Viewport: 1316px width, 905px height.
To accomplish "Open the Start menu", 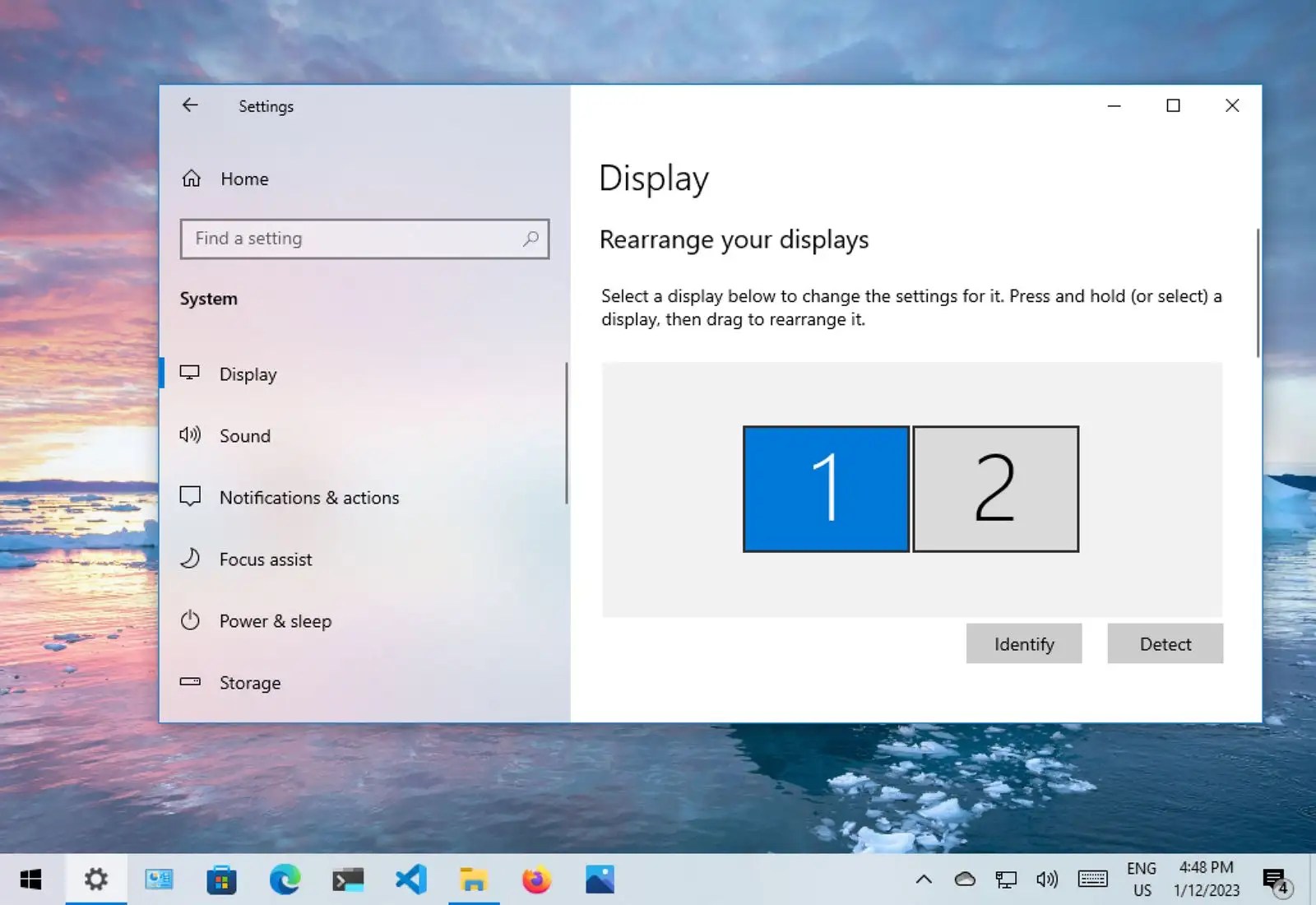I will [x=31, y=879].
